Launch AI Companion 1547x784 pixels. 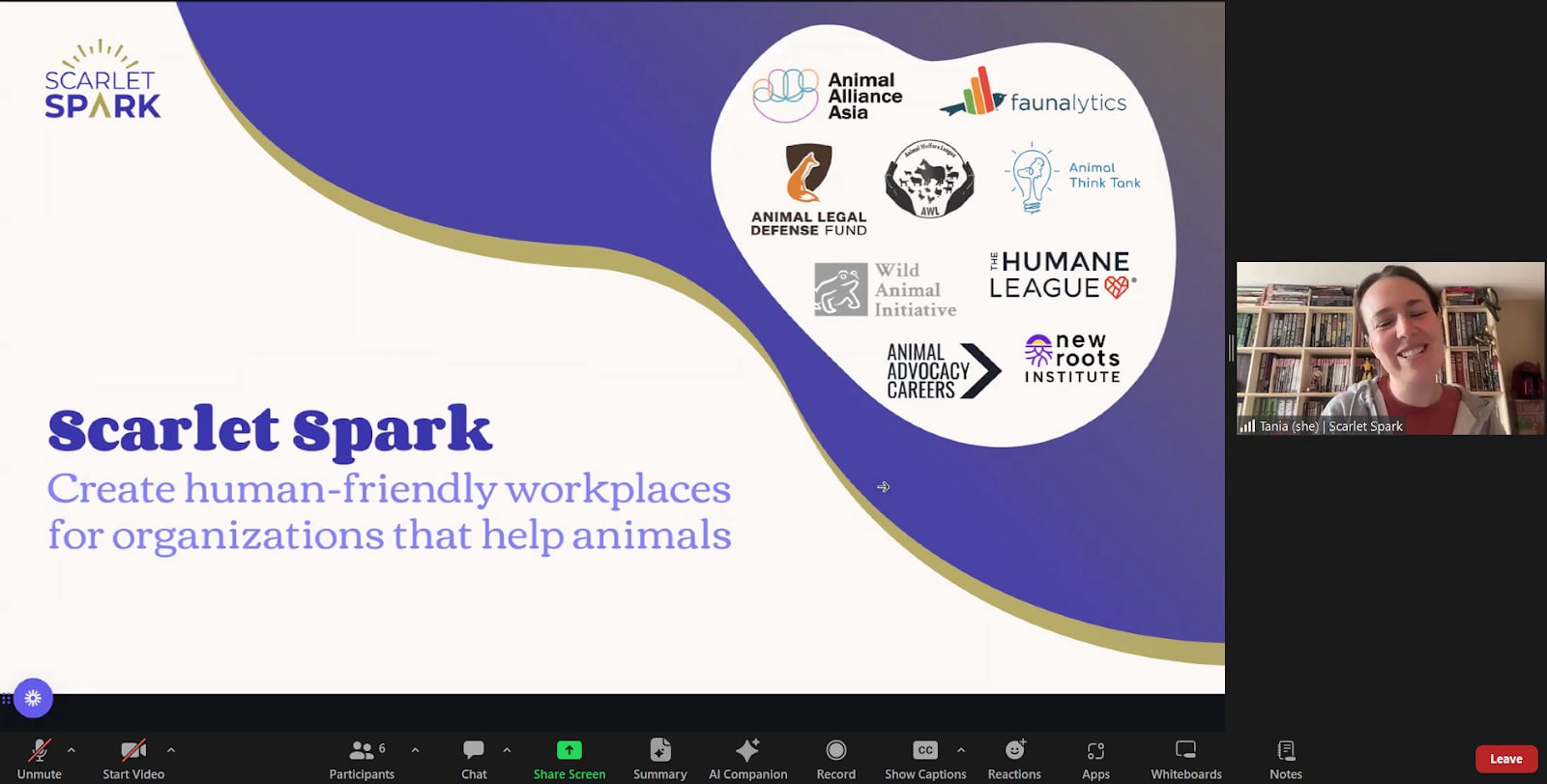click(x=747, y=759)
